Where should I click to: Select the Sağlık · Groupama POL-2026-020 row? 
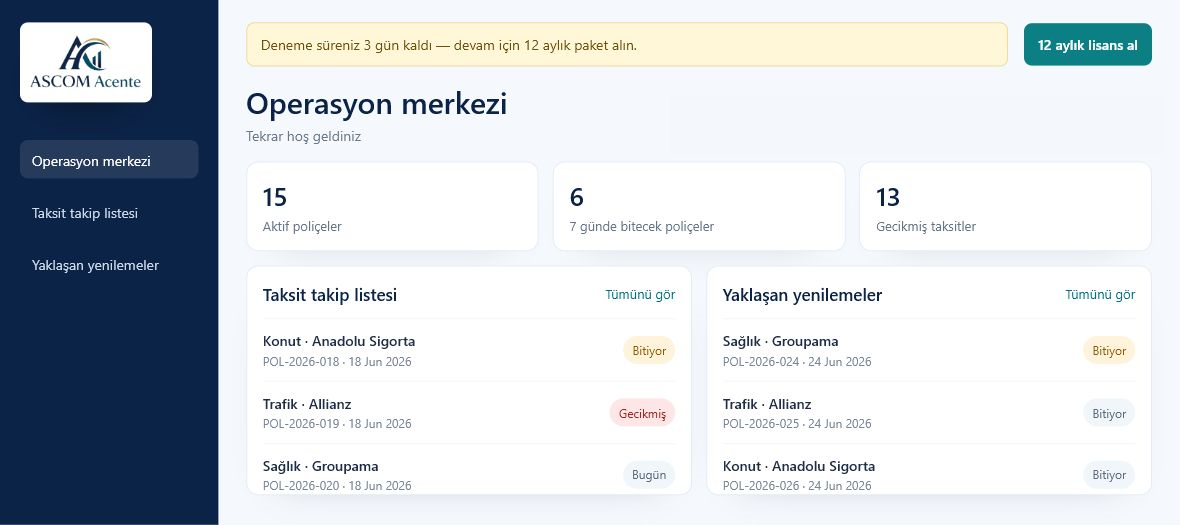469,475
